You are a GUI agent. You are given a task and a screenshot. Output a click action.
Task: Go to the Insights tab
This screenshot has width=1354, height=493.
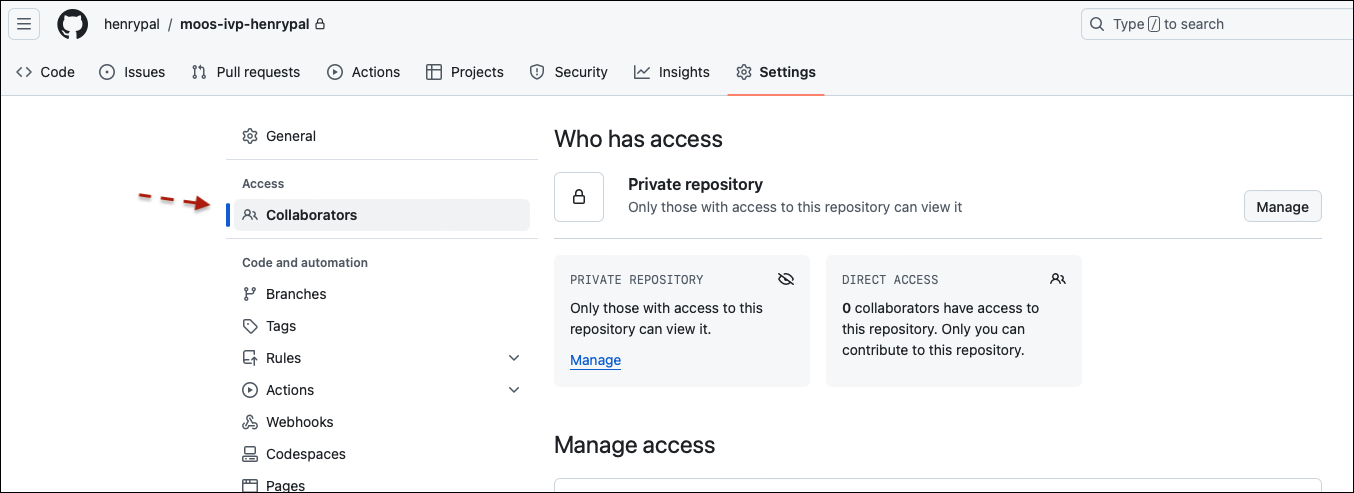672,72
